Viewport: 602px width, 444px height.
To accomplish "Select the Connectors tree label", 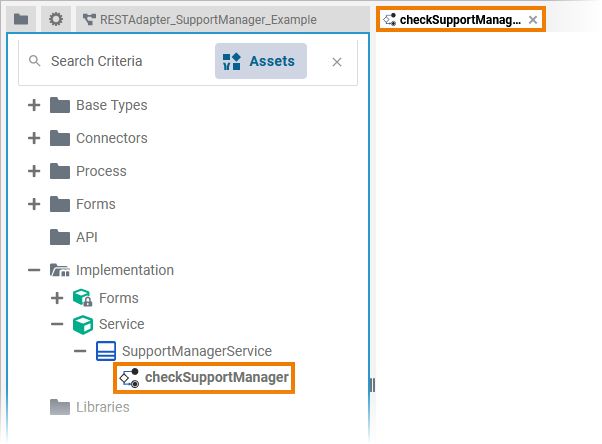I will click(x=112, y=138).
